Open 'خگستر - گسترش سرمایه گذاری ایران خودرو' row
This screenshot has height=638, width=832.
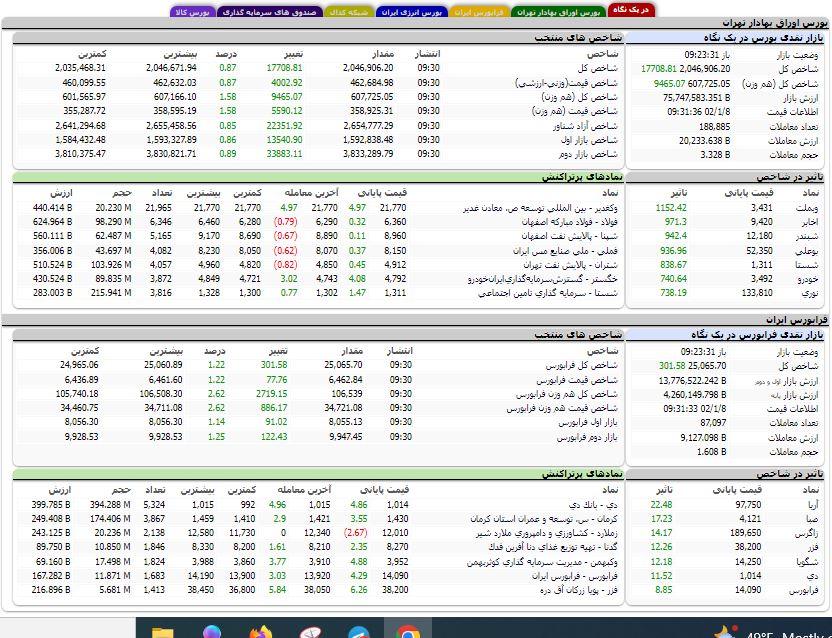[543, 279]
